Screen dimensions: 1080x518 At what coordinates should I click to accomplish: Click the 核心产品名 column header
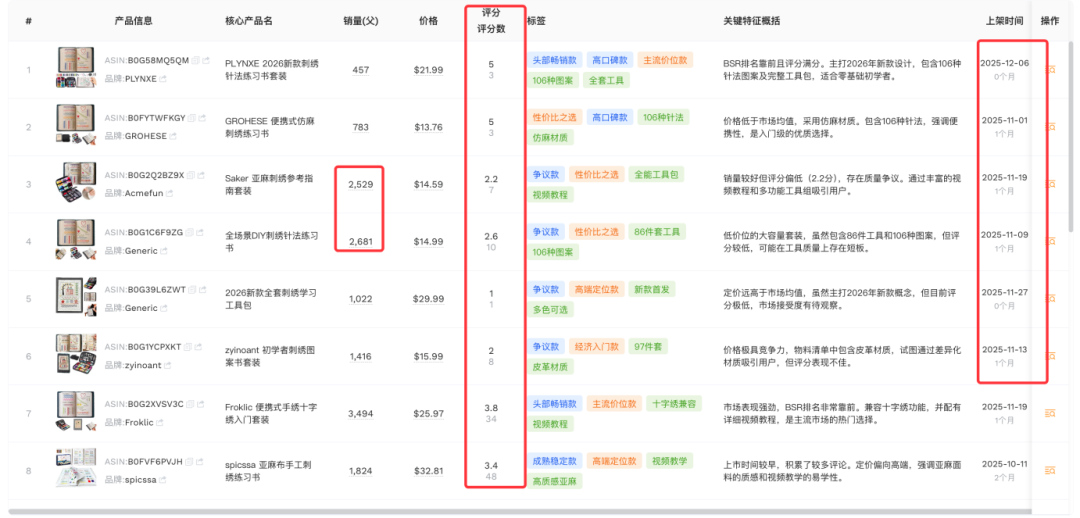tap(249, 21)
